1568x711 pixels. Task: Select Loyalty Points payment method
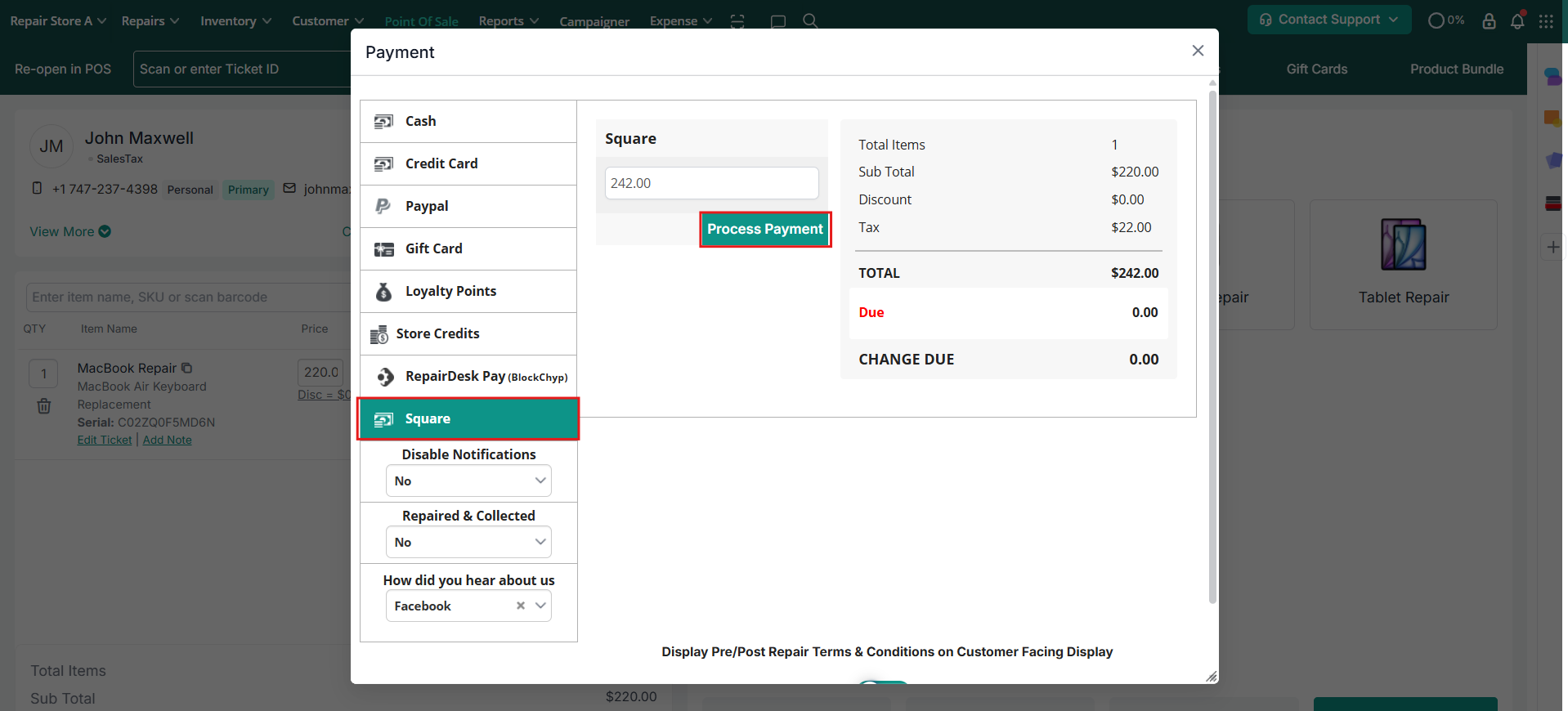(x=468, y=291)
